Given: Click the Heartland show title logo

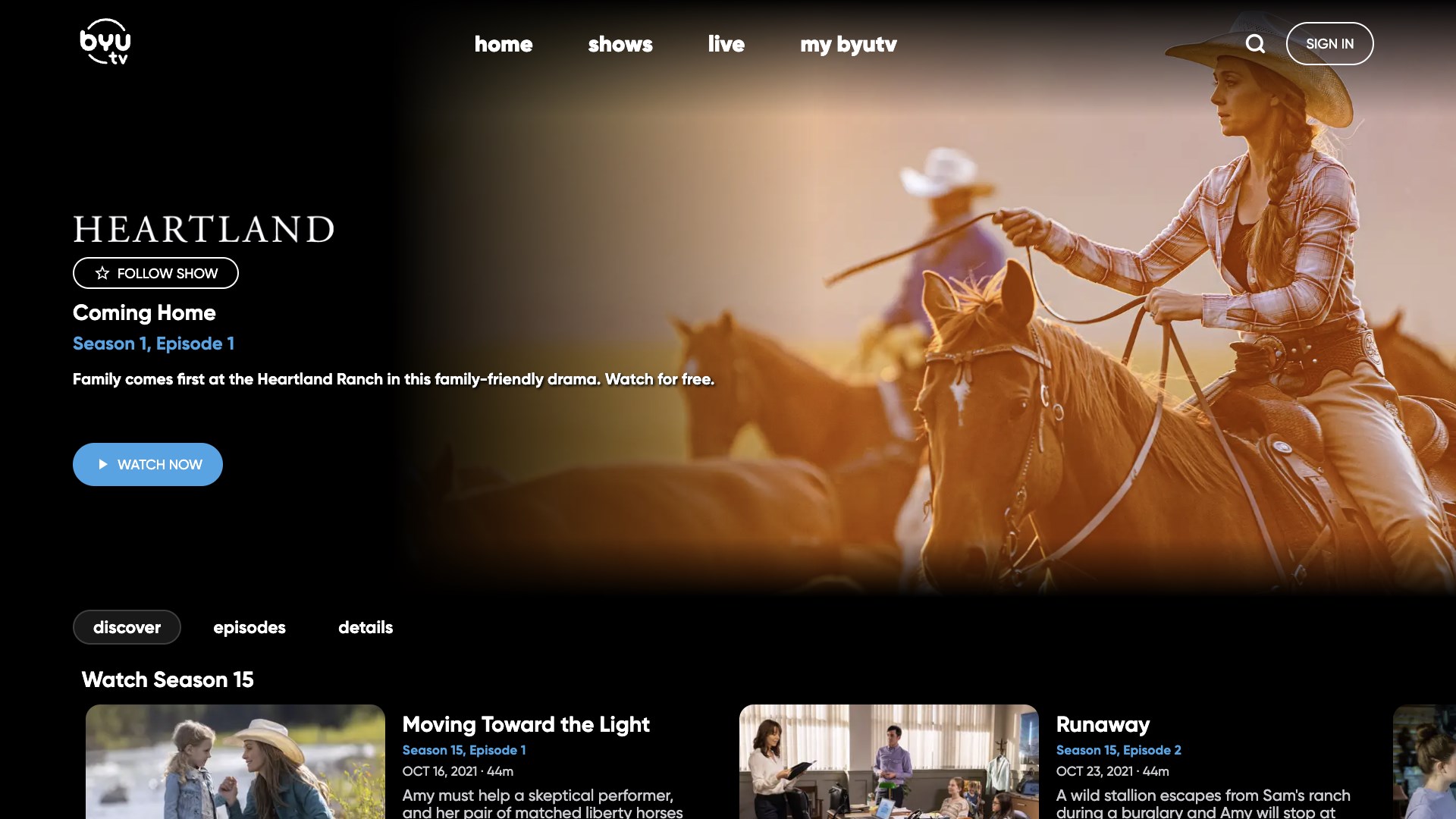Looking at the screenshot, I should coord(203,229).
